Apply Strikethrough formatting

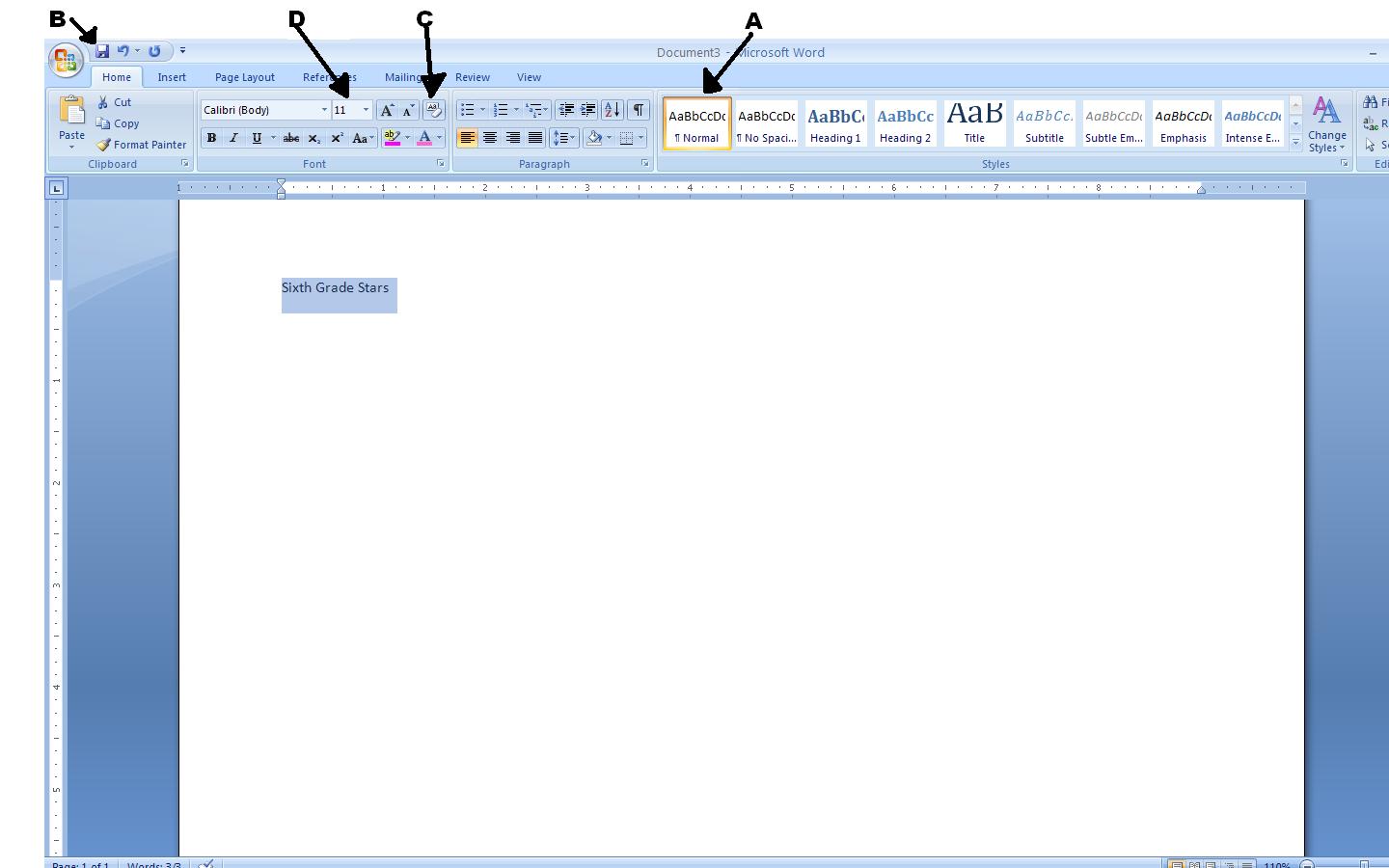pos(290,138)
